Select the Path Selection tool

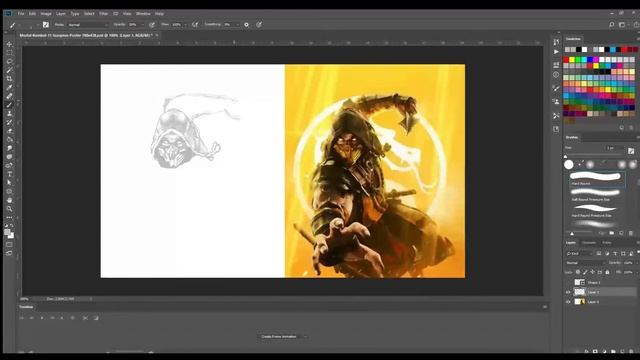[9, 183]
